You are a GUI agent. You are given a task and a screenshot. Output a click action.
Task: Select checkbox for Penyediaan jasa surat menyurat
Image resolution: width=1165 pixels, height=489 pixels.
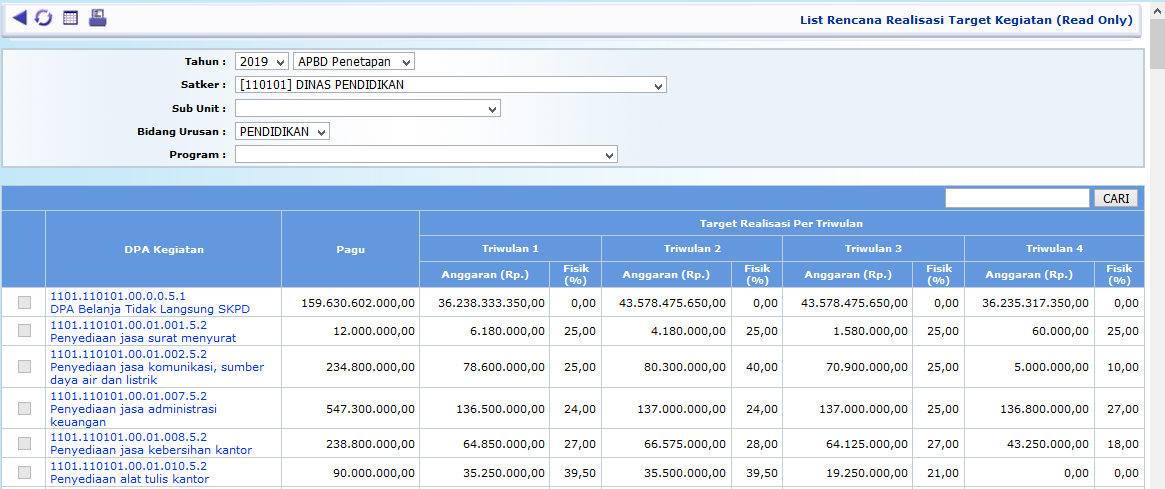[x=24, y=331]
